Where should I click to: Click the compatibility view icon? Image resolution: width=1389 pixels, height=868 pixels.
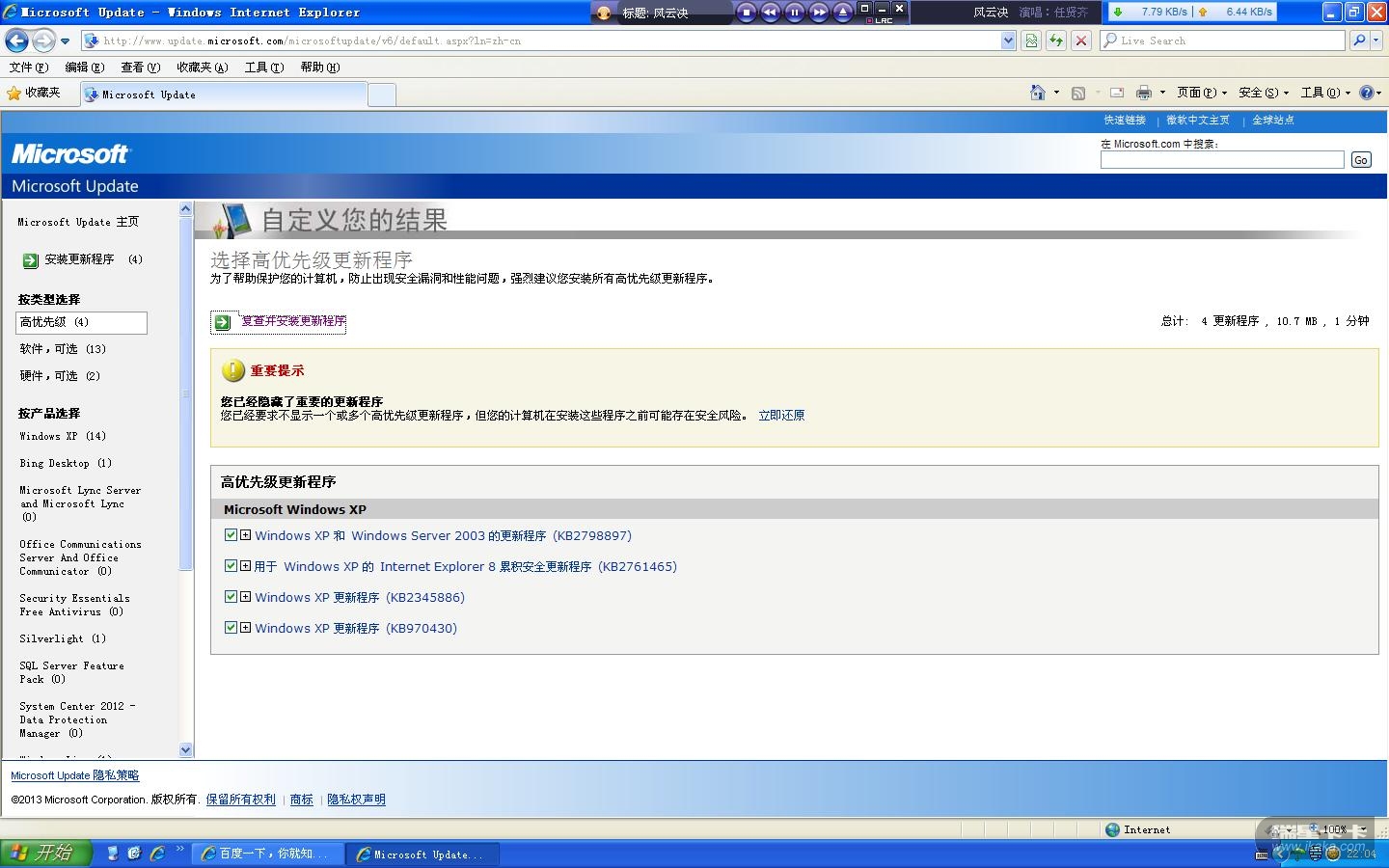pos(1031,41)
